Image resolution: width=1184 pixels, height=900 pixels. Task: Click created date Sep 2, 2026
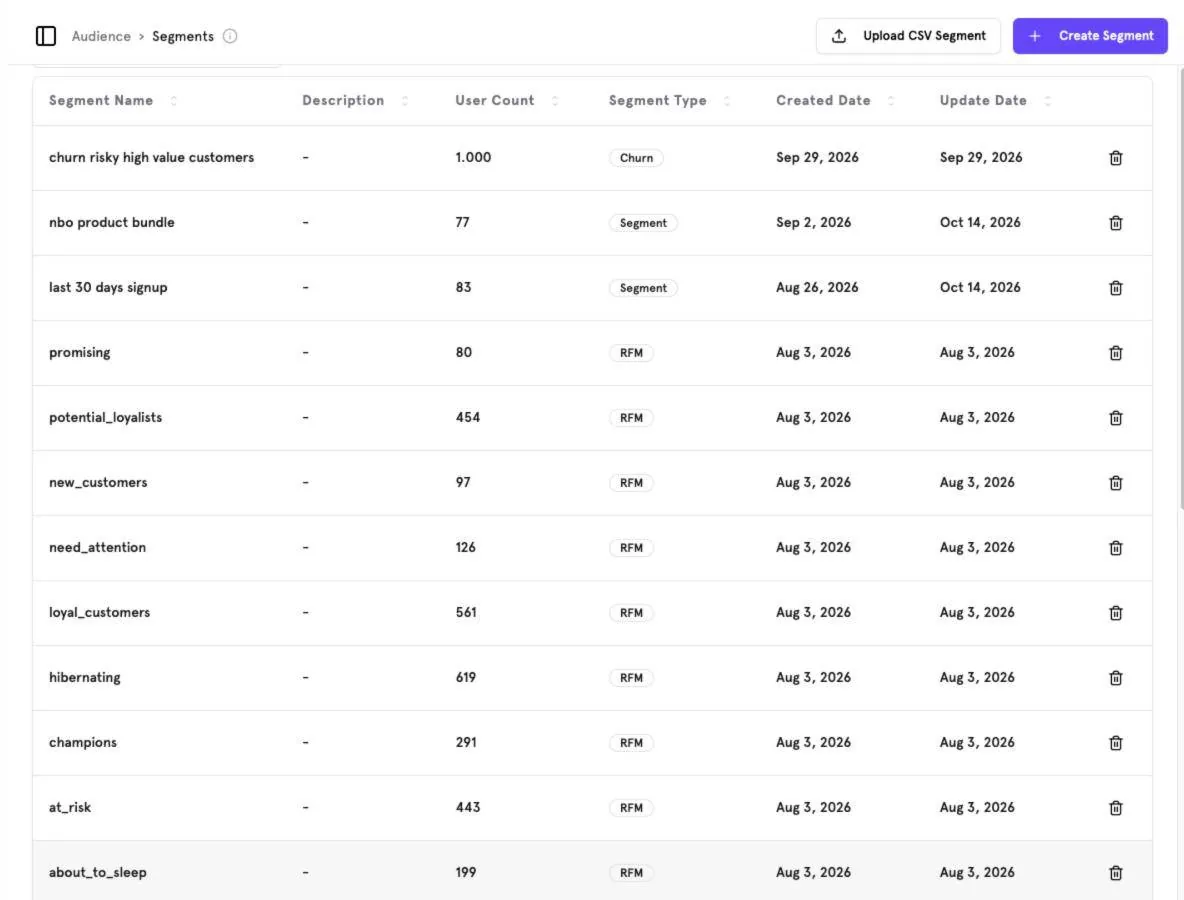coord(813,222)
